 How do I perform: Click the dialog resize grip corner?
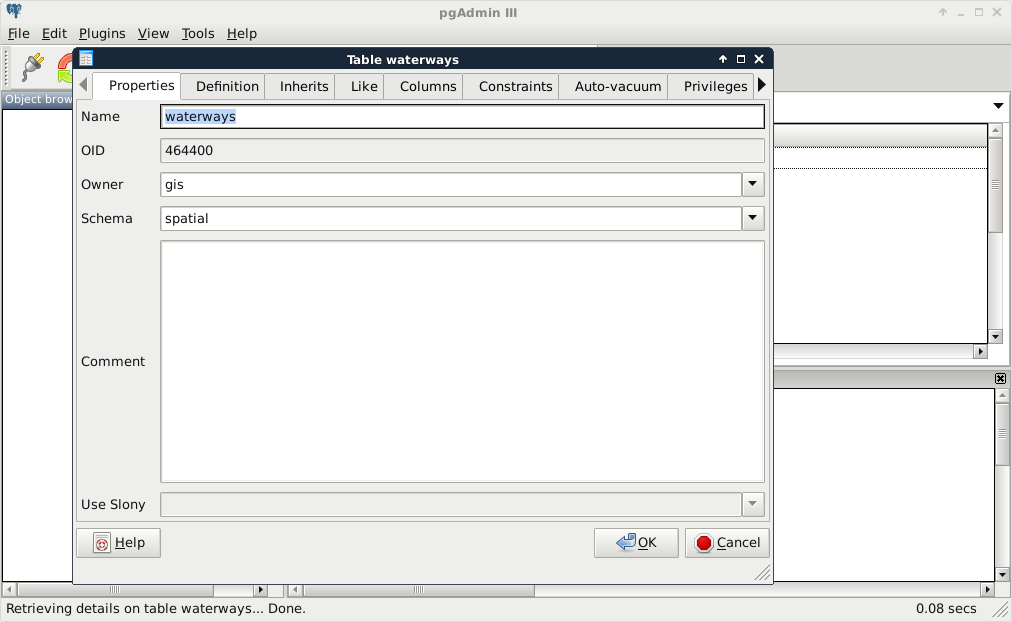(762, 573)
